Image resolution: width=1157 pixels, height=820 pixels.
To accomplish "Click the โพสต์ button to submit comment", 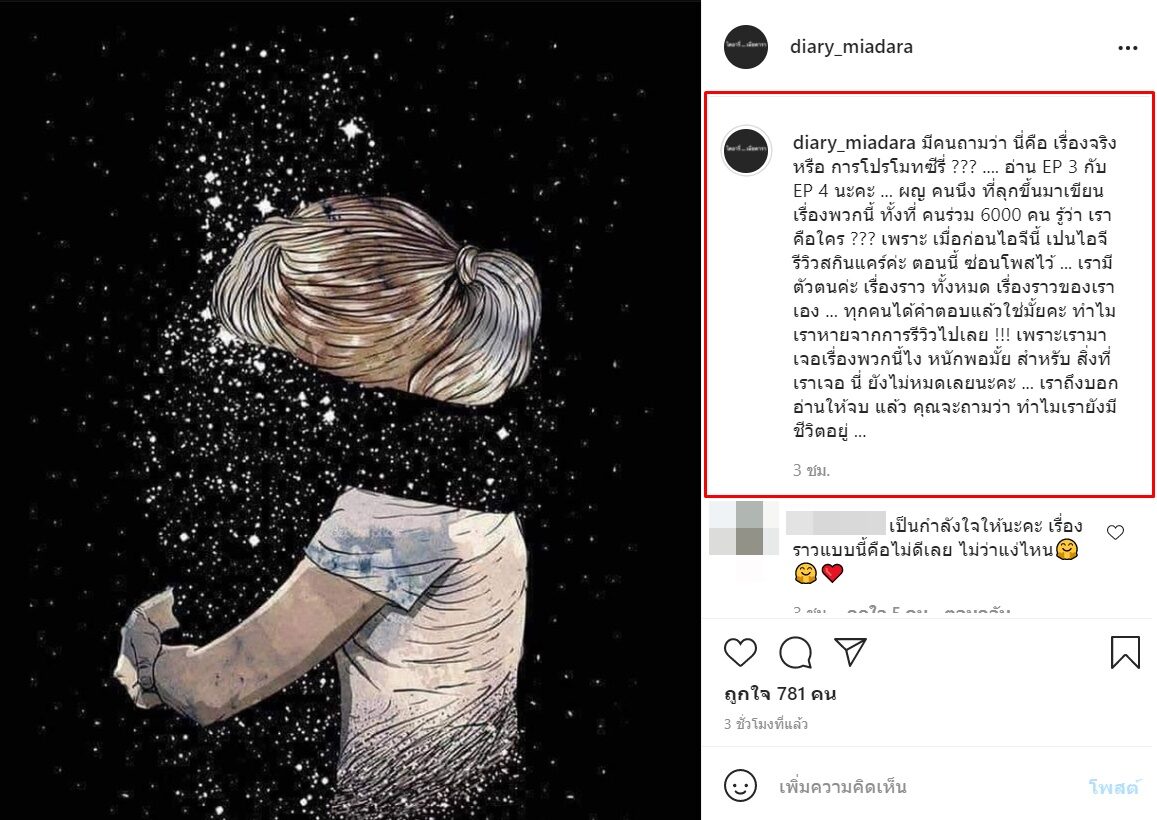I will pyautogui.click(x=1113, y=788).
